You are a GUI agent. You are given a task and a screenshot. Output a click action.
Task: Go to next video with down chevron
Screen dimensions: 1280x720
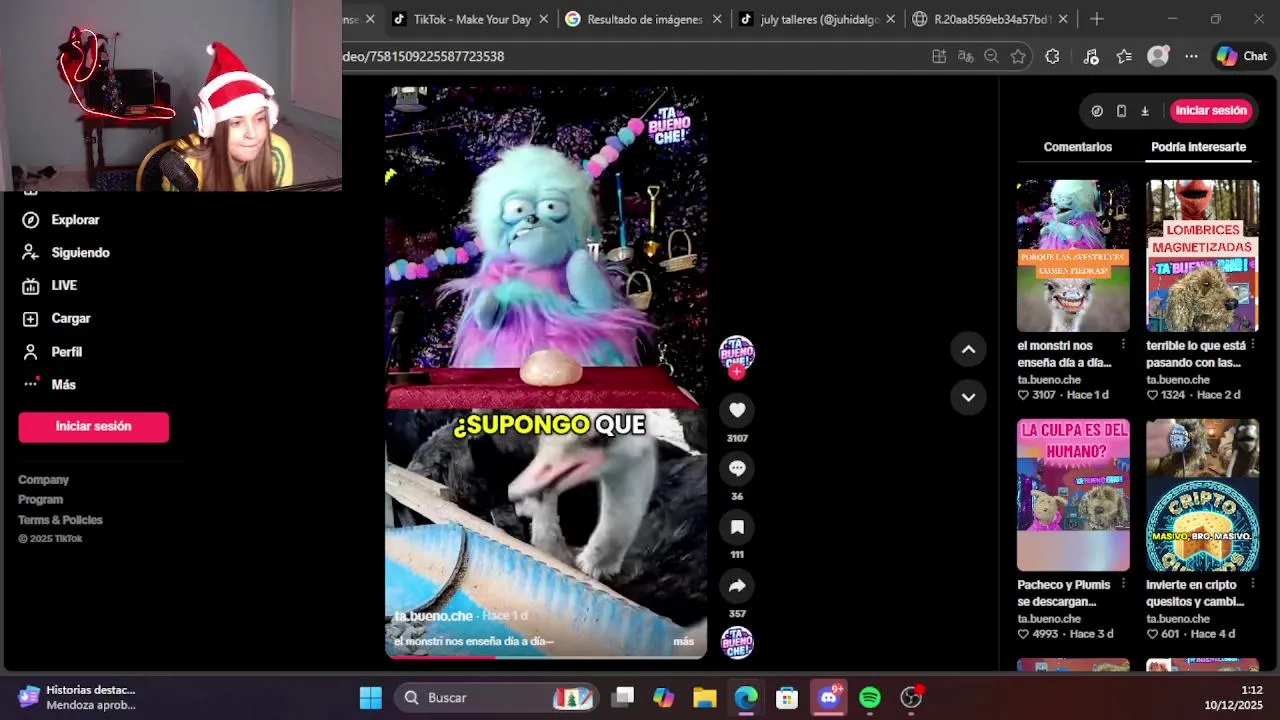968,397
